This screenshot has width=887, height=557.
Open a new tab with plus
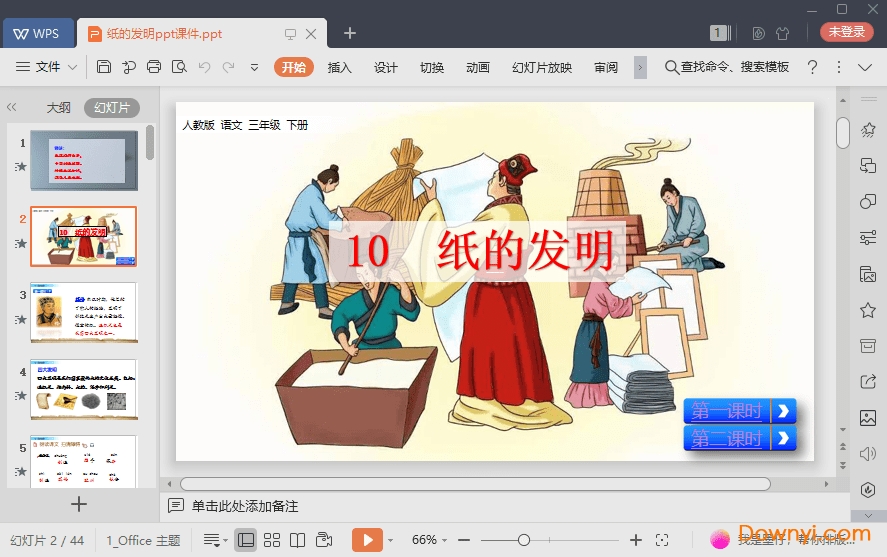point(350,33)
